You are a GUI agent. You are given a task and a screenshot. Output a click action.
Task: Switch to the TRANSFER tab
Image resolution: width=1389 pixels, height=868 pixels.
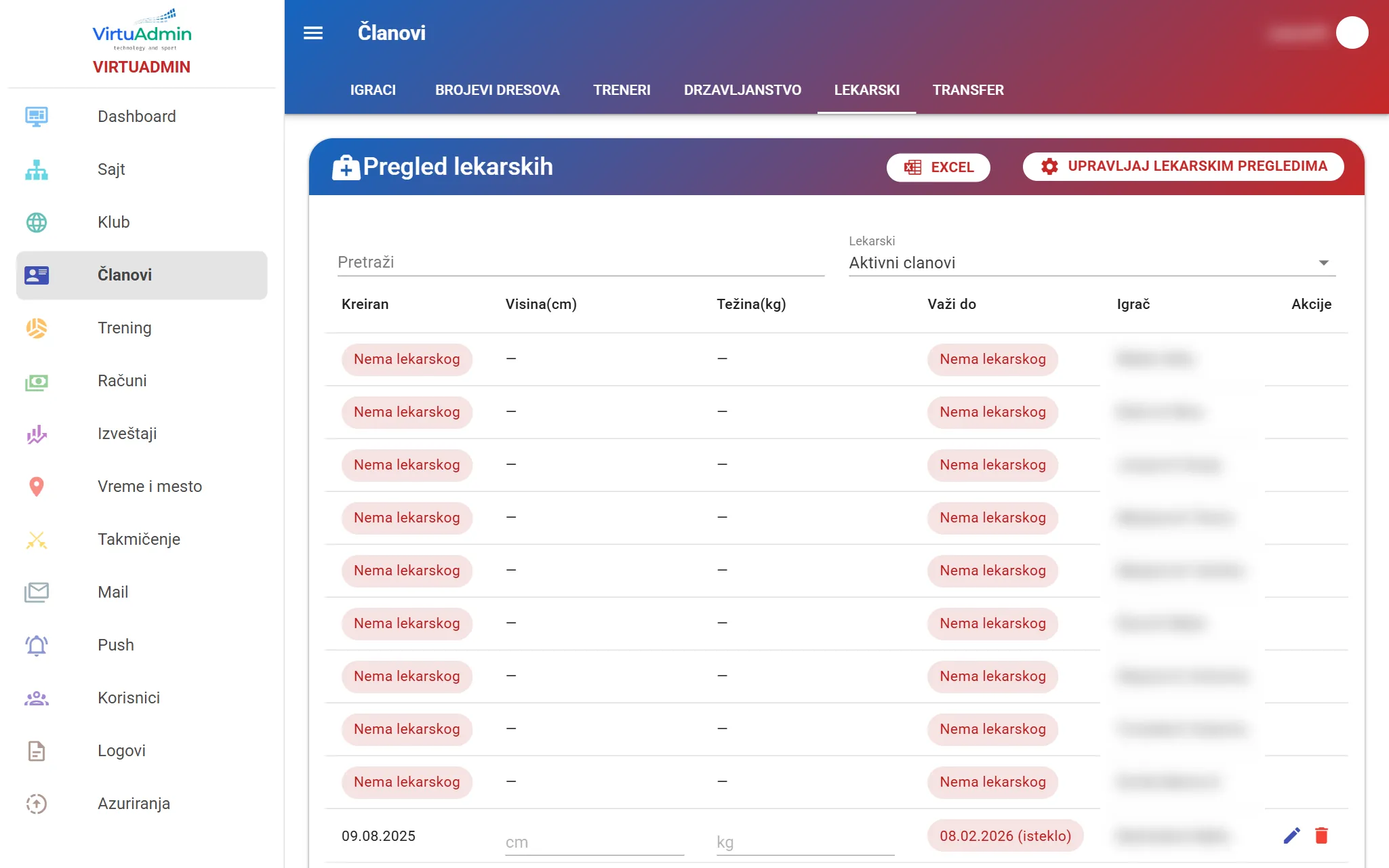(x=968, y=90)
